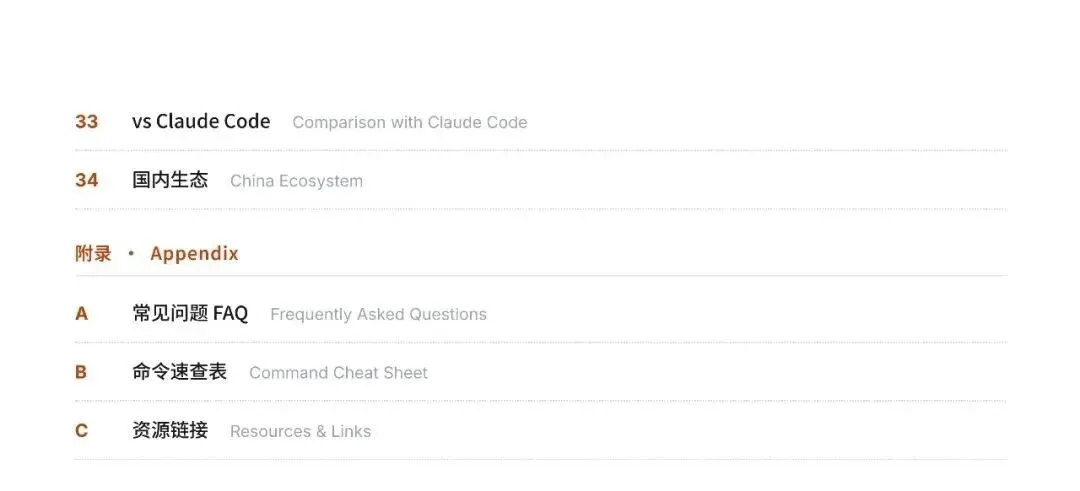Open the 命令速查表 entry
This screenshot has width=1080, height=491.
click(x=179, y=372)
